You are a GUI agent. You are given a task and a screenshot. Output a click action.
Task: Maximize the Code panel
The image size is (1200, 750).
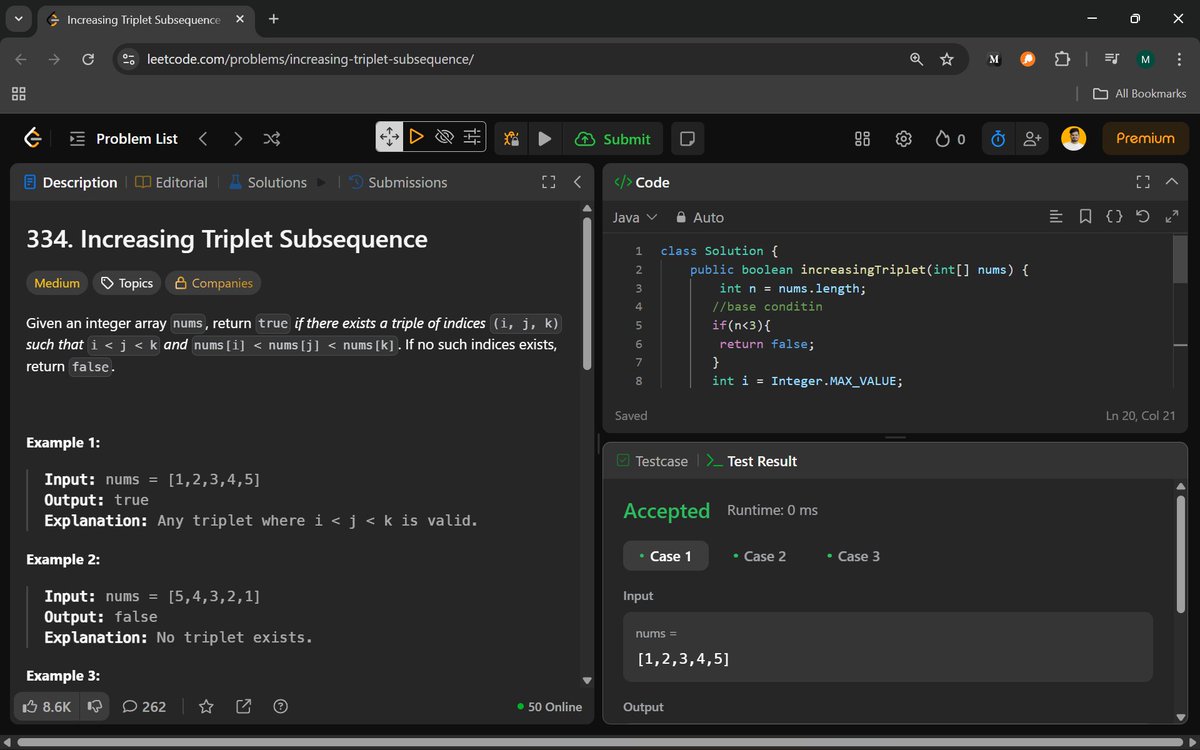[x=1143, y=182]
